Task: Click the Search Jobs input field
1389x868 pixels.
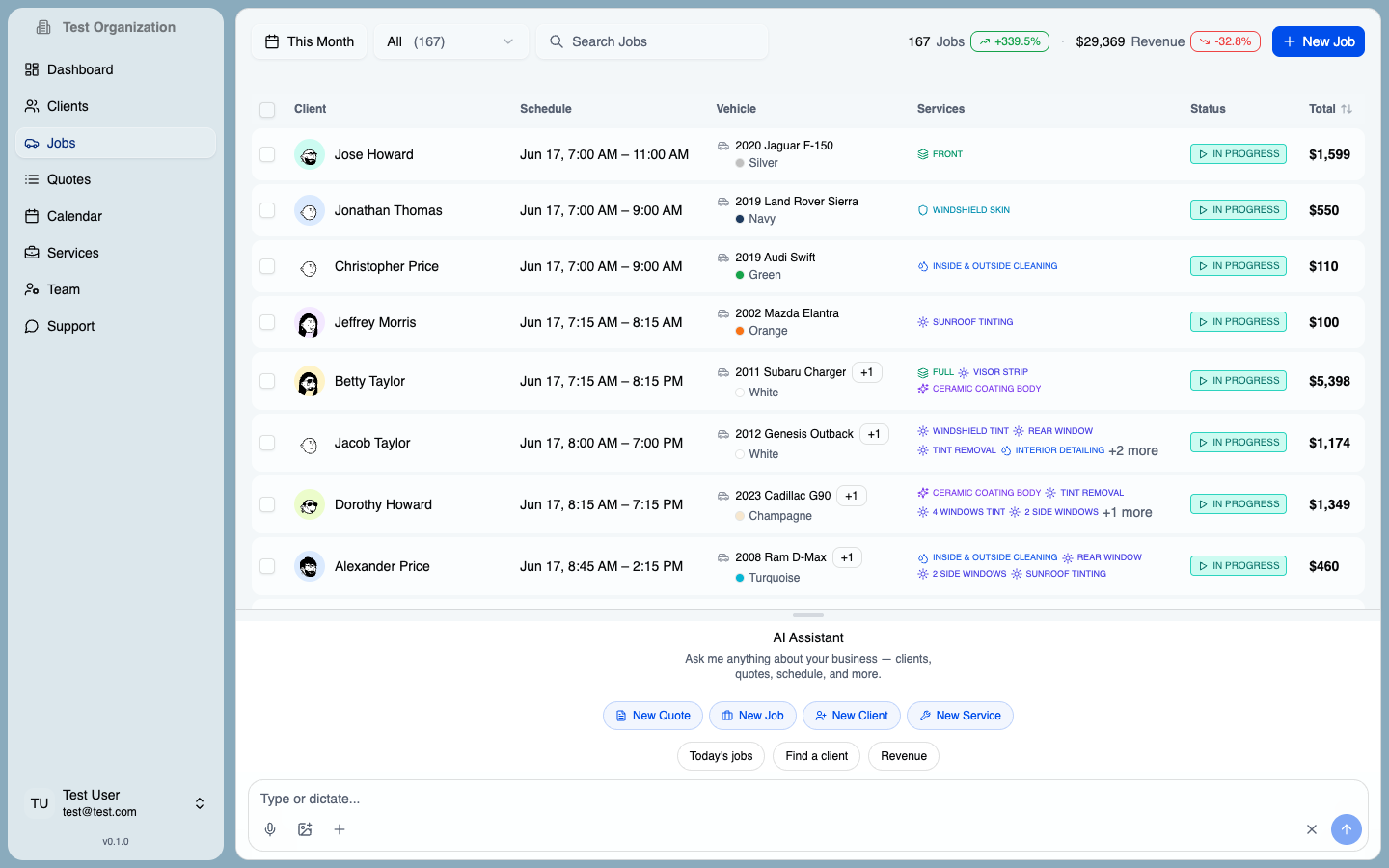Action: [x=652, y=41]
